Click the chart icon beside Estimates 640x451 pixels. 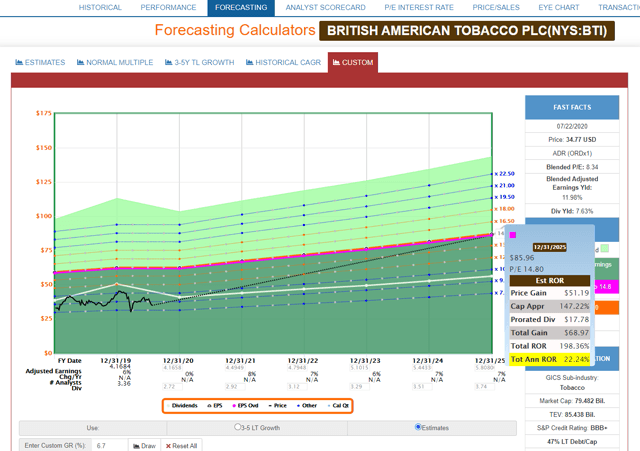click(x=19, y=62)
